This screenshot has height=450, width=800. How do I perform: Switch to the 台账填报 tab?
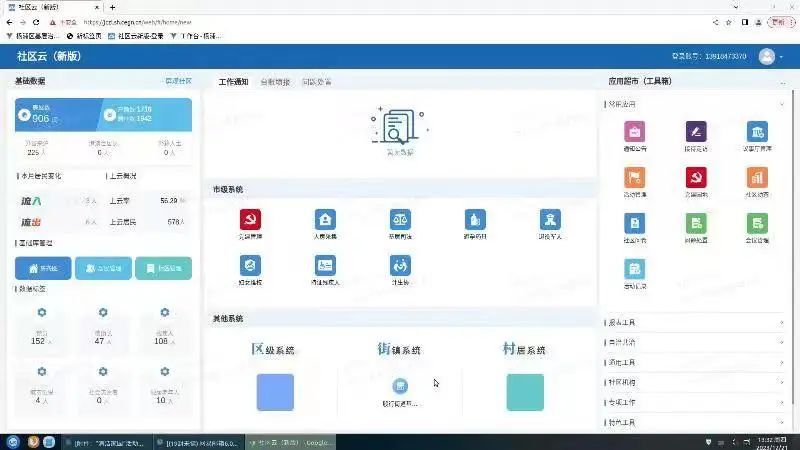click(x=275, y=81)
